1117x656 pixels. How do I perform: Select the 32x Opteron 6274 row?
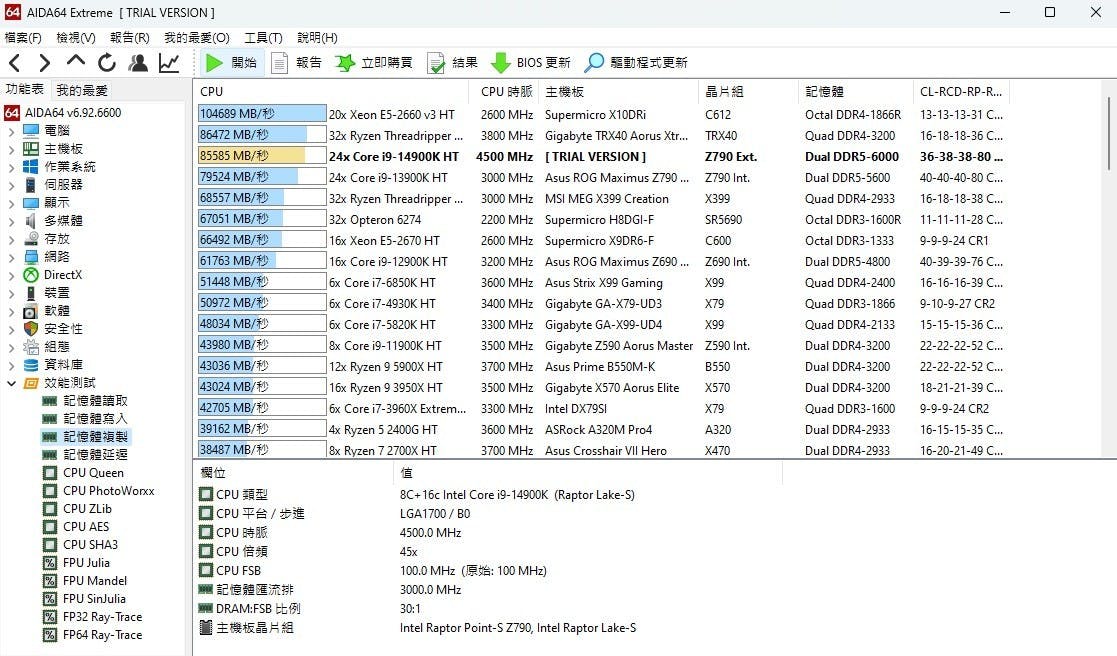click(602, 219)
